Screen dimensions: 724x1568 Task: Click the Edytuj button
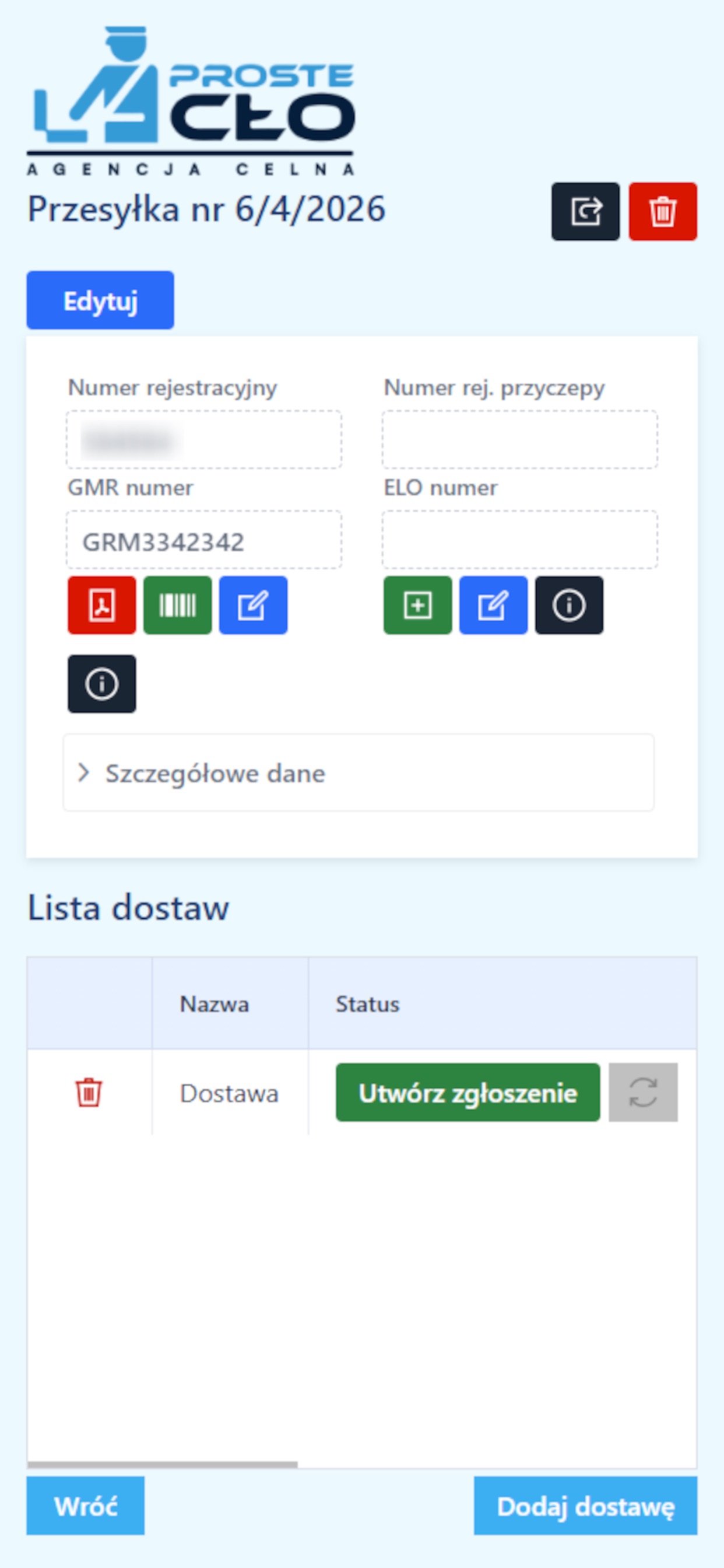click(x=100, y=300)
